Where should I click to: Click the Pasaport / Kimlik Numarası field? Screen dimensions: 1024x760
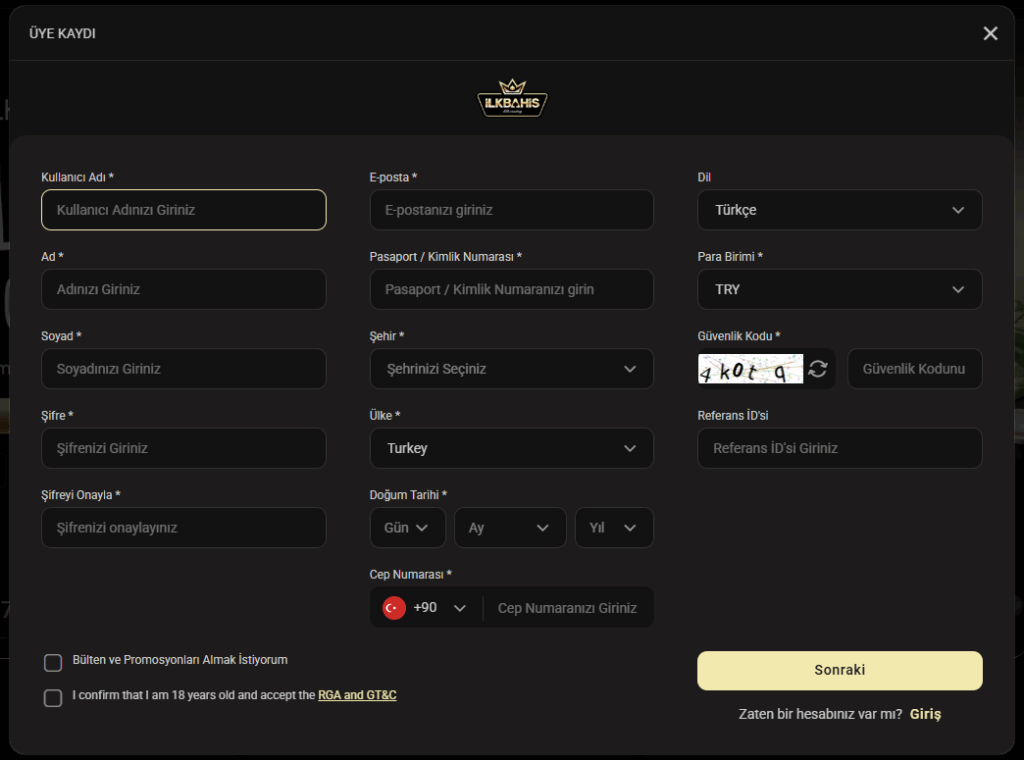[511, 289]
